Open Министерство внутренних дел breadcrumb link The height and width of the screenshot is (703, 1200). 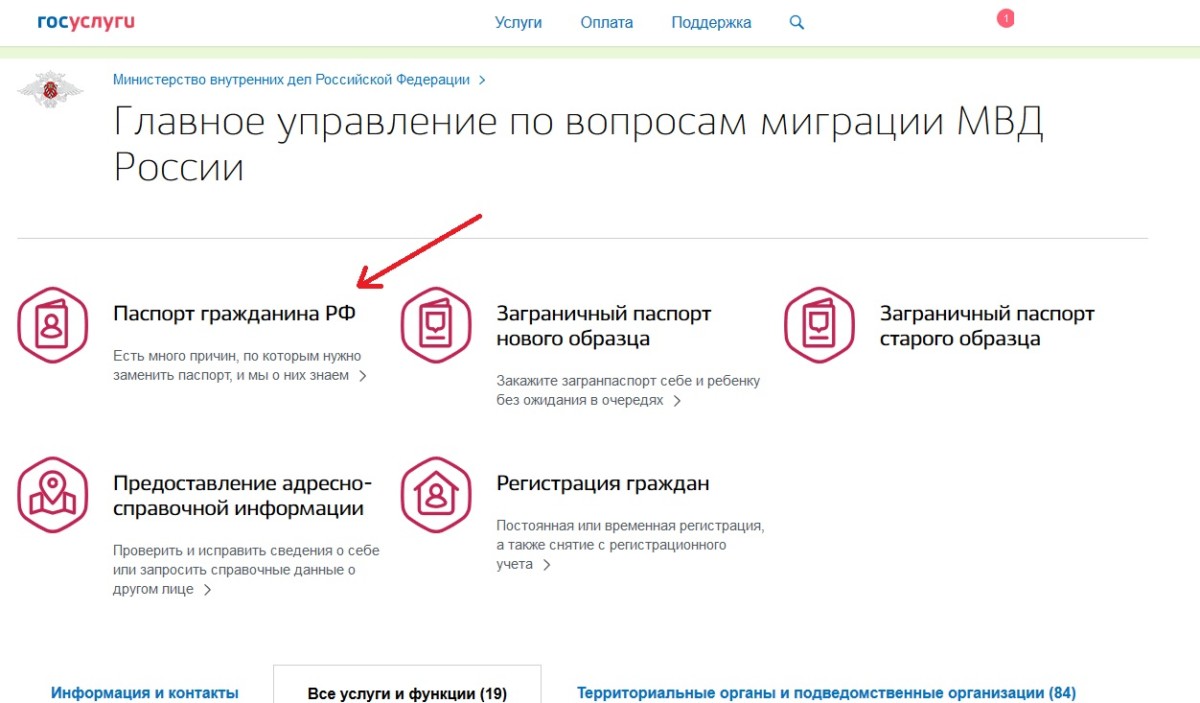(291, 79)
